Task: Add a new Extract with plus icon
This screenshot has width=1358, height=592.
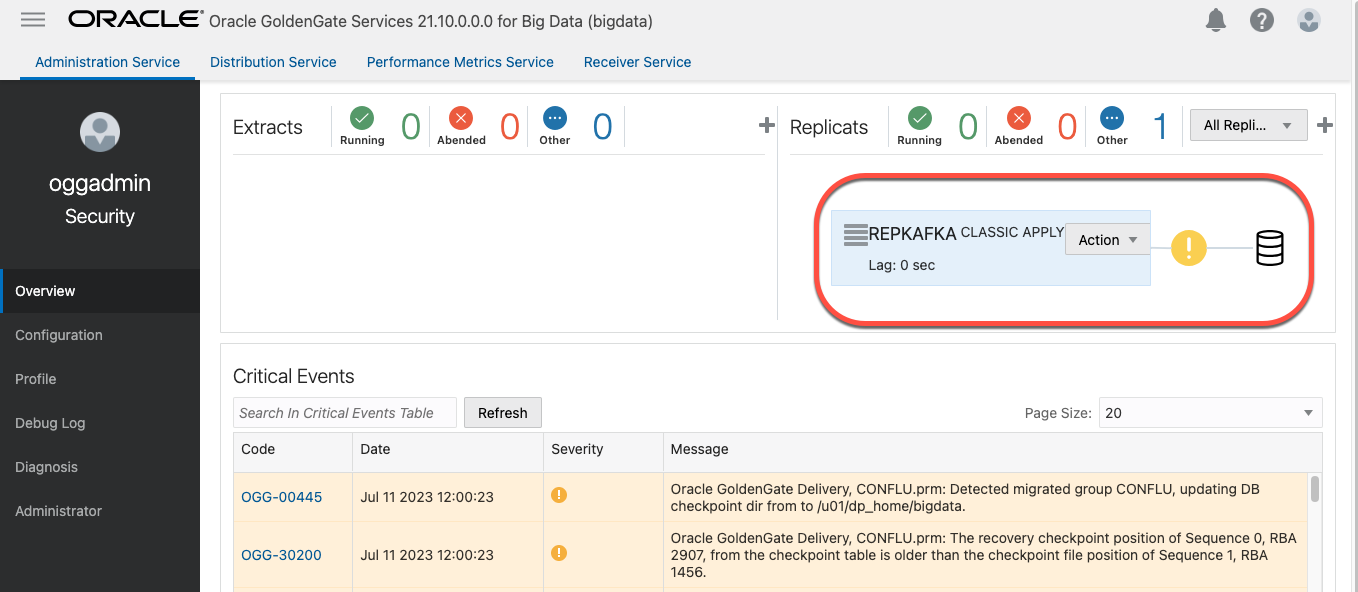Action: (x=767, y=125)
